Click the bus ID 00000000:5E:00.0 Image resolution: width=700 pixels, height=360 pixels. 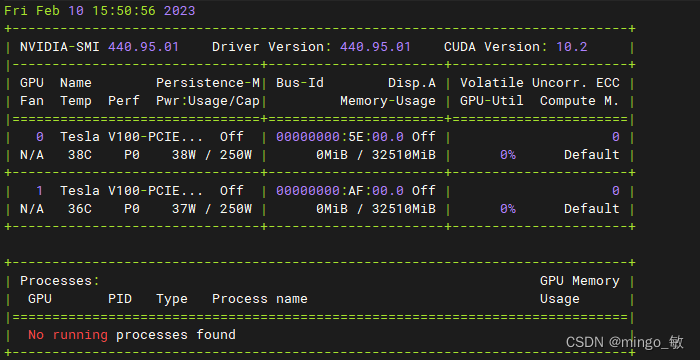pos(340,137)
